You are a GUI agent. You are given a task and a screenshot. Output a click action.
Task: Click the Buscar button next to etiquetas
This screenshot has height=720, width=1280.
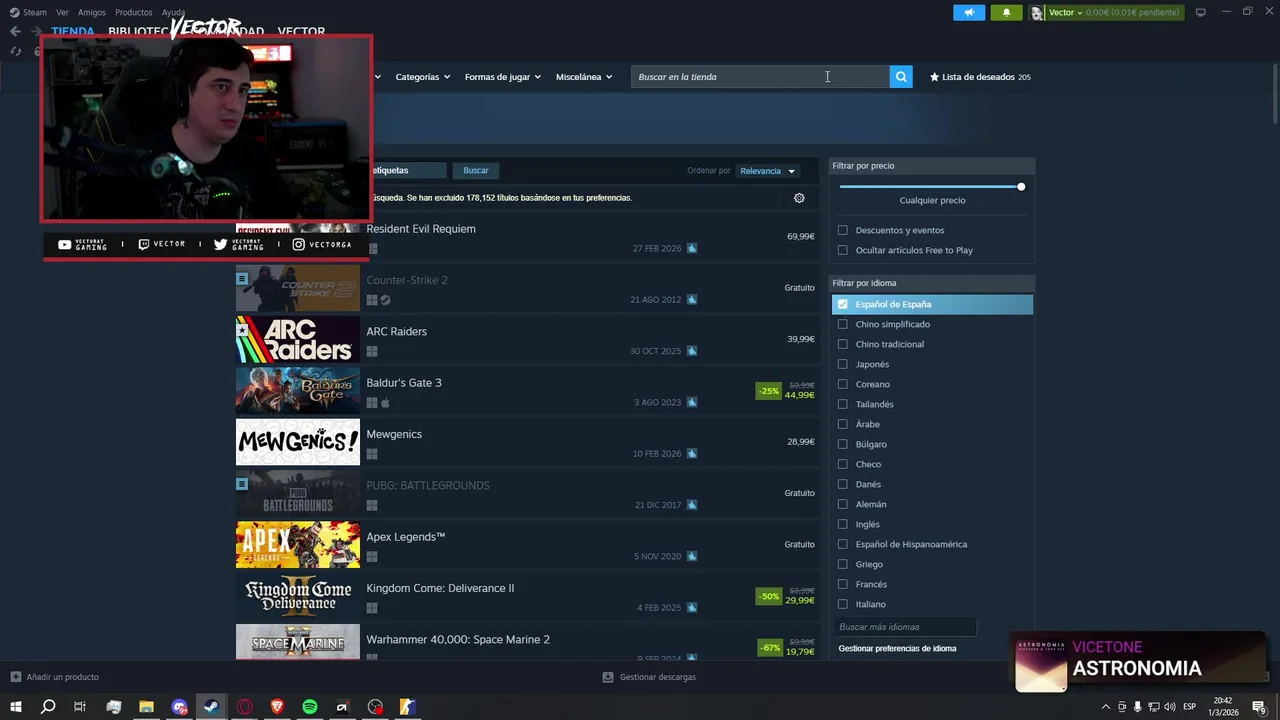tap(476, 171)
